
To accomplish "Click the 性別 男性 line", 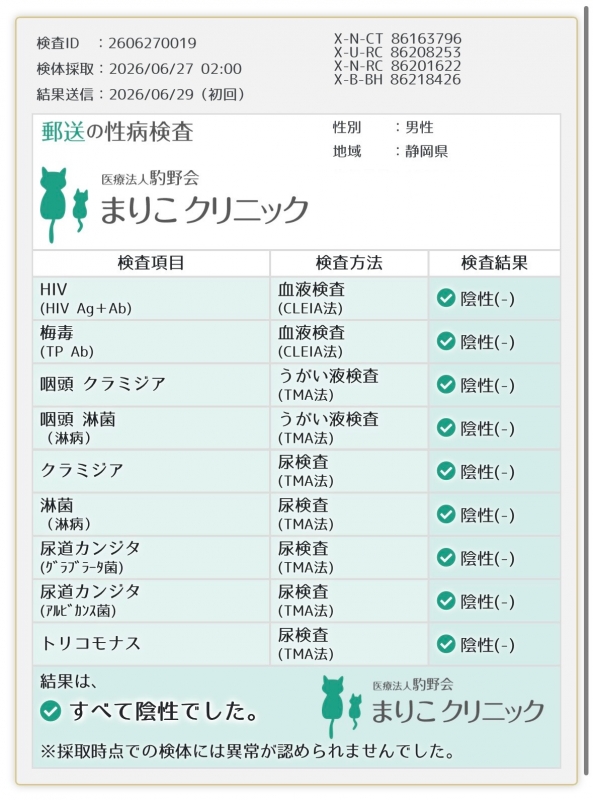I will [x=383, y=127].
